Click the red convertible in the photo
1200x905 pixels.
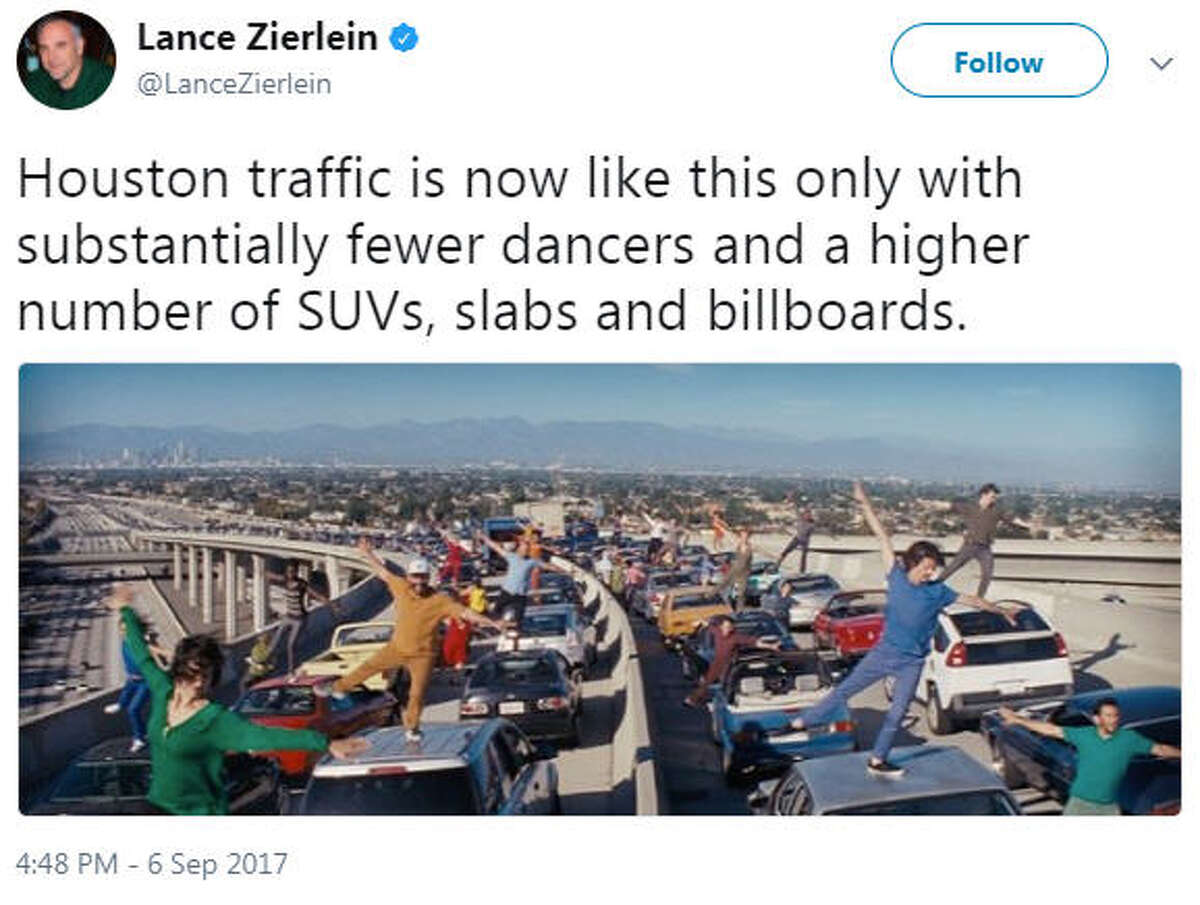click(850, 622)
